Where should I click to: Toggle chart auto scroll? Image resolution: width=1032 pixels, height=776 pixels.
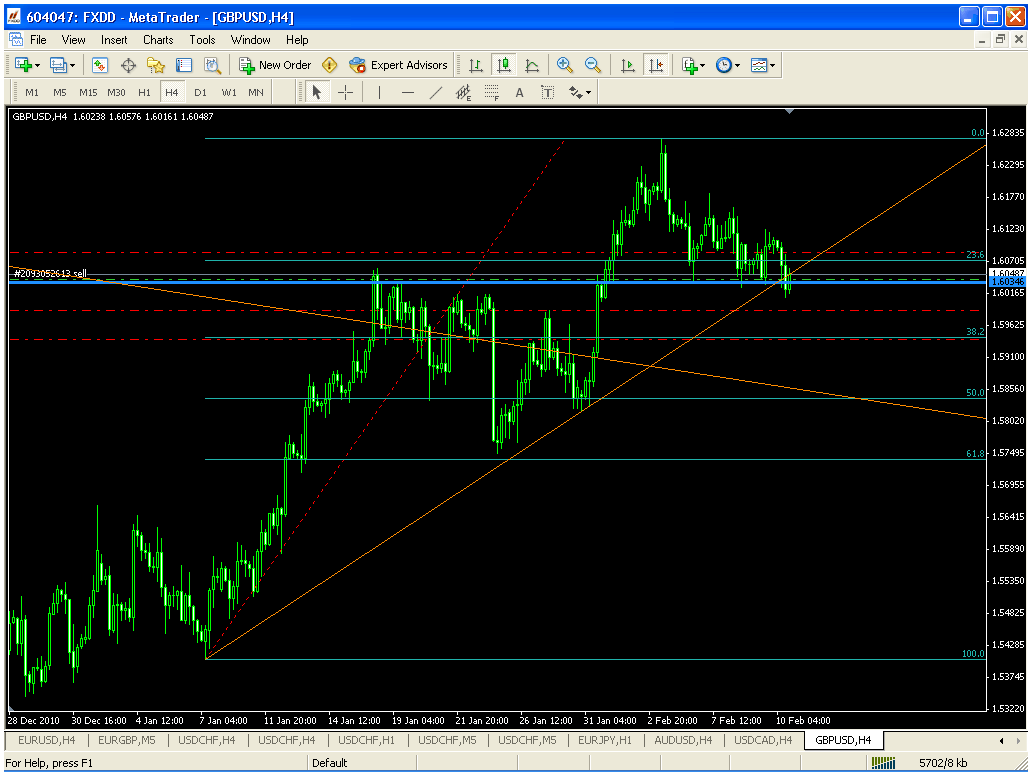[x=628, y=65]
